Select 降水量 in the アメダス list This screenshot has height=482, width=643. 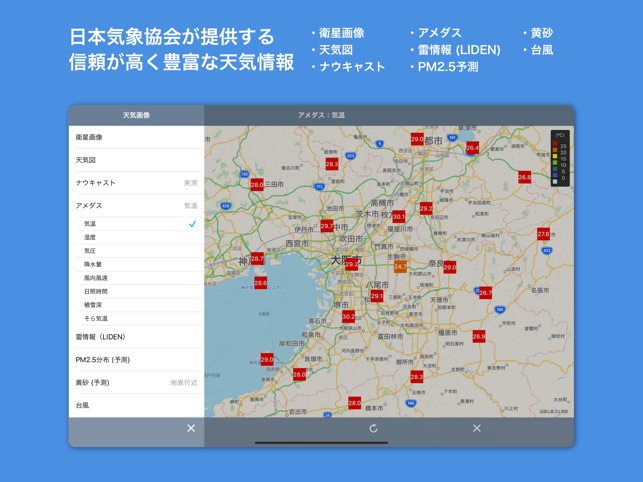136,264
